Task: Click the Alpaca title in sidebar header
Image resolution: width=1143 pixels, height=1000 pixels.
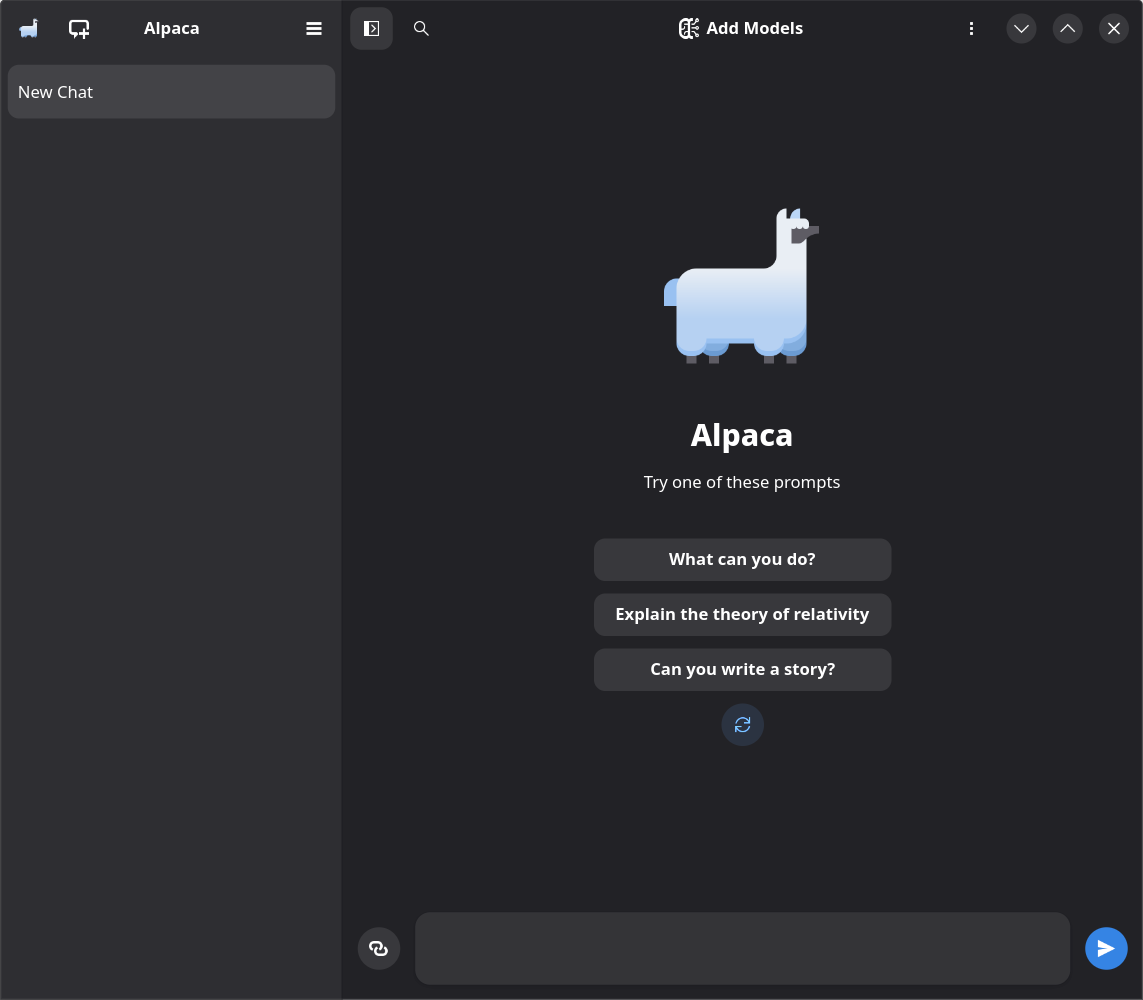Action: click(x=171, y=28)
